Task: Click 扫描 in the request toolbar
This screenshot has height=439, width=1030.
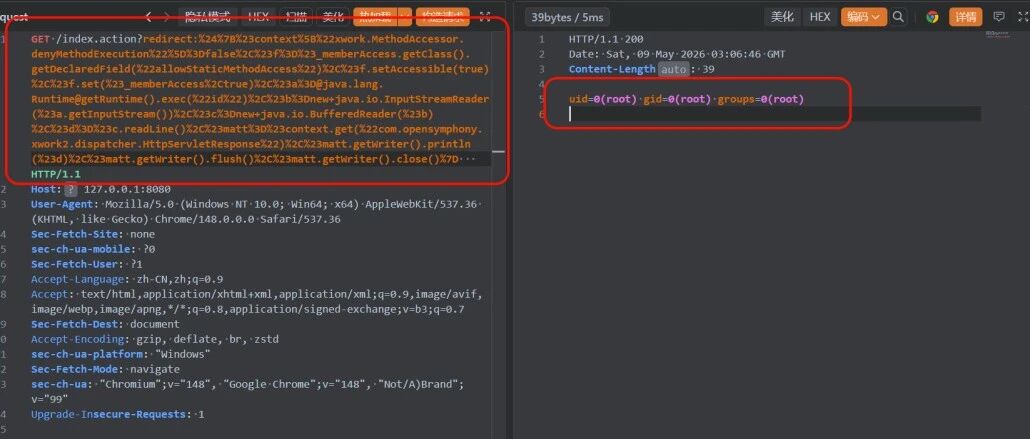Action: tap(296, 17)
